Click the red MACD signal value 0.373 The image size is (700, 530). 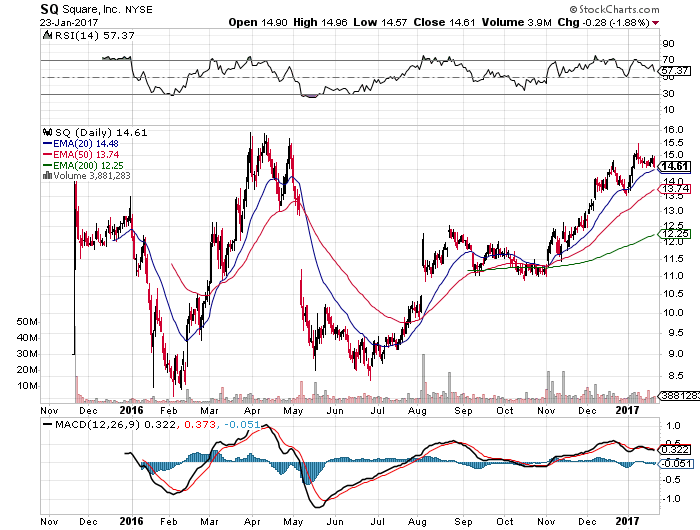click(x=199, y=424)
